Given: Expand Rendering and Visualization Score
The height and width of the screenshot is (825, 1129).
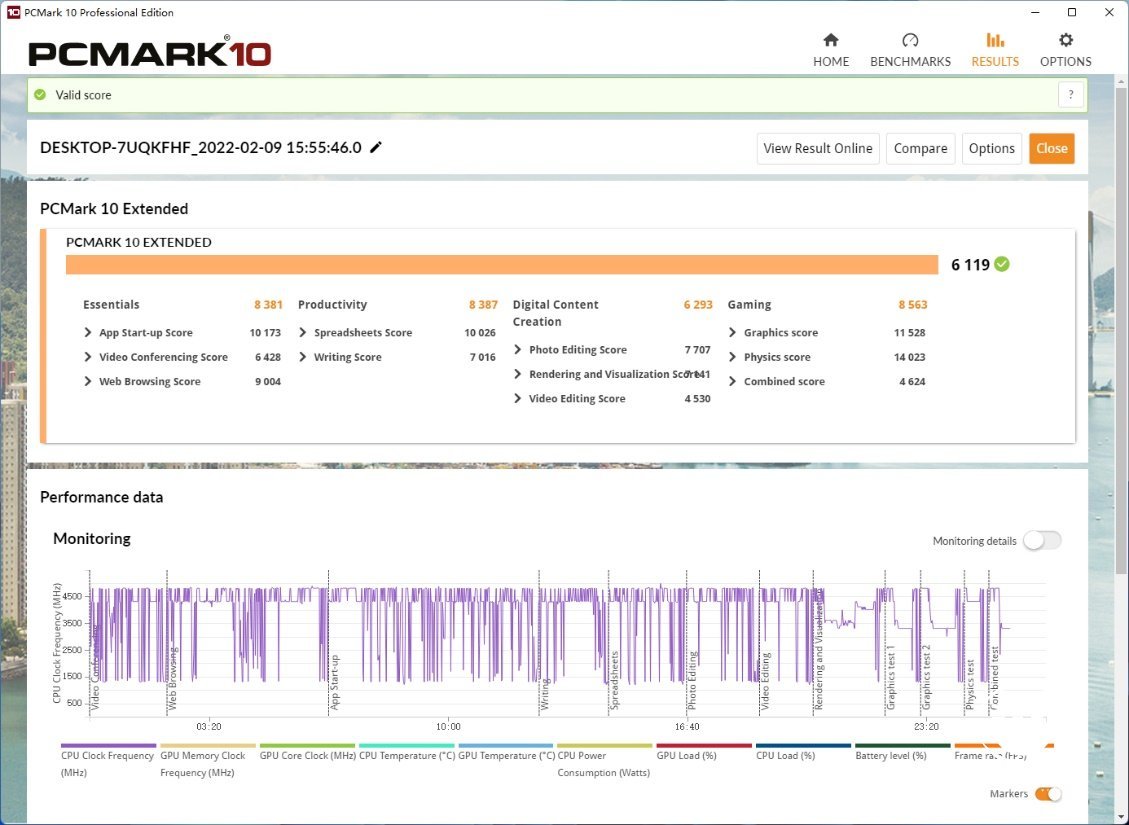Looking at the screenshot, I should click(518, 374).
